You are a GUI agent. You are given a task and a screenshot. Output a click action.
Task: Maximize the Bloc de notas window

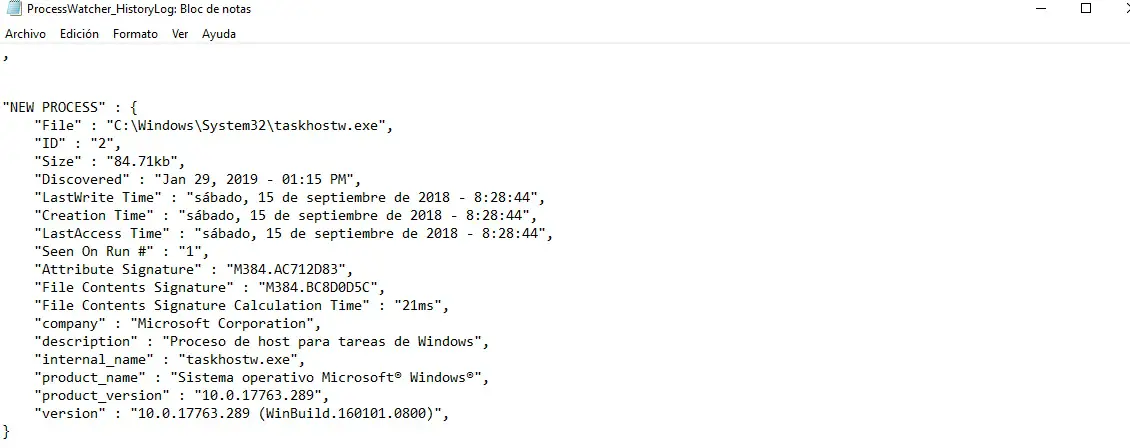pos(1086,9)
